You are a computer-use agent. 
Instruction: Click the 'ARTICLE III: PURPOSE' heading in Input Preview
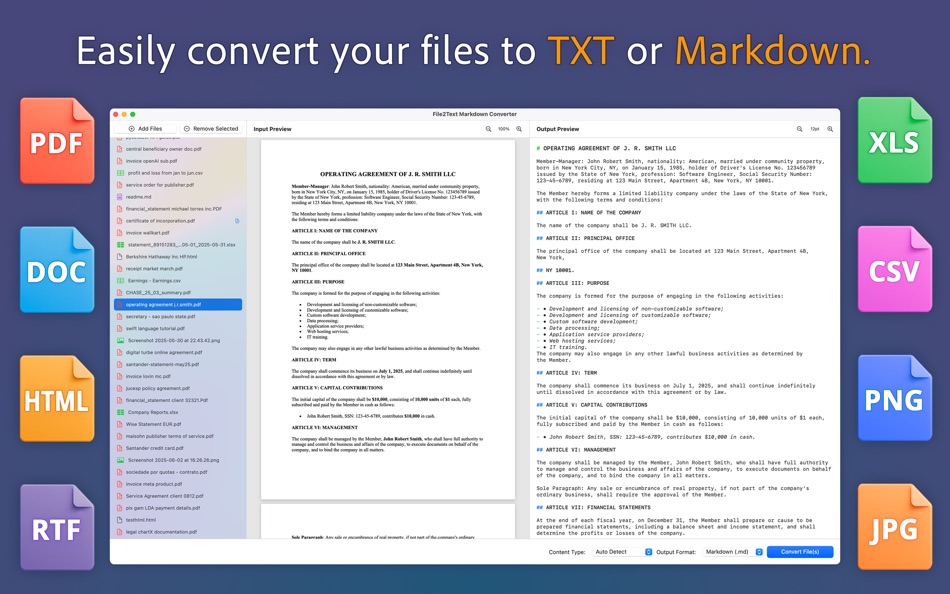pos(318,282)
